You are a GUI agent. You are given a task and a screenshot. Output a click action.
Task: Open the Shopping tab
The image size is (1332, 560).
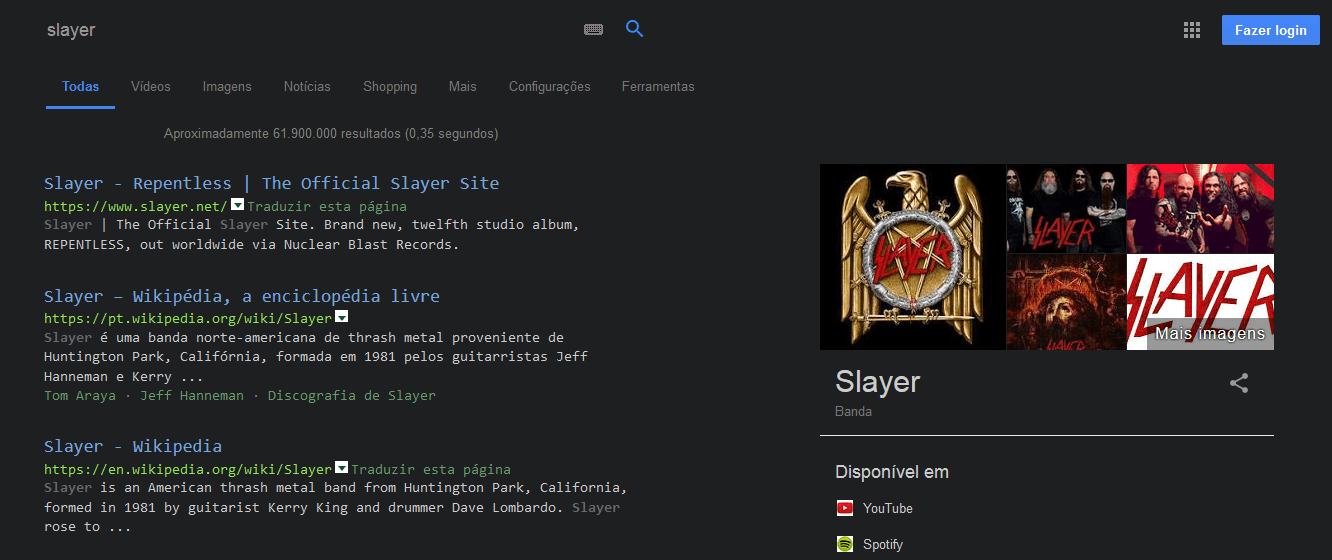390,87
